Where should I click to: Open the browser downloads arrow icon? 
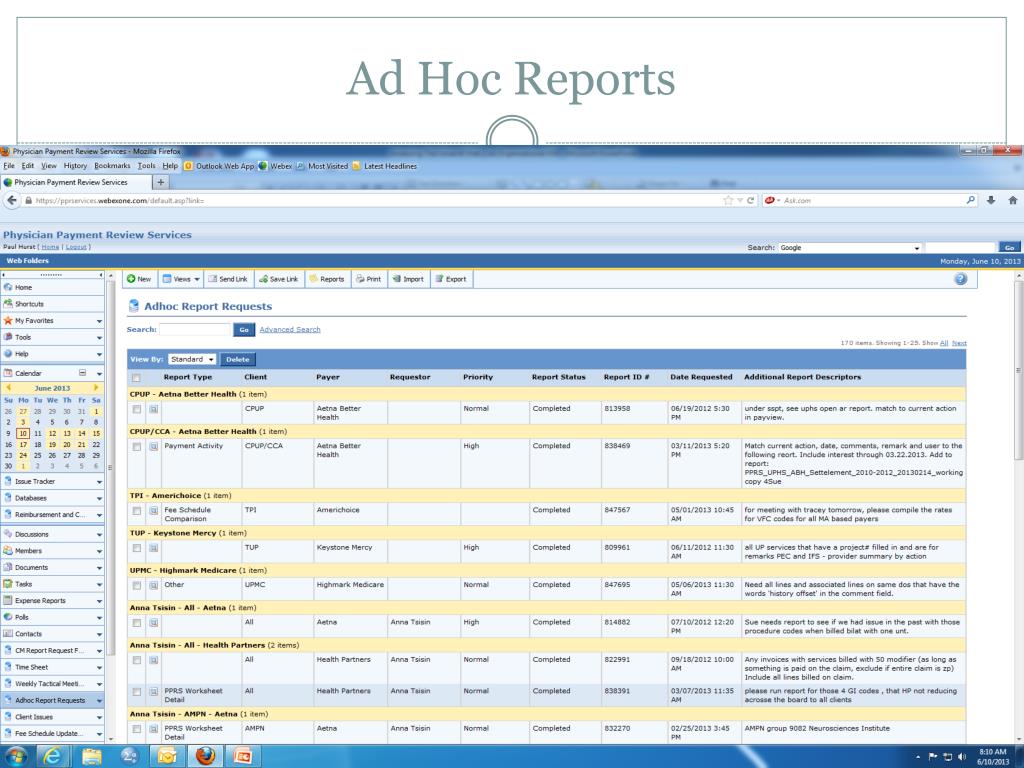[x=991, y=200]
